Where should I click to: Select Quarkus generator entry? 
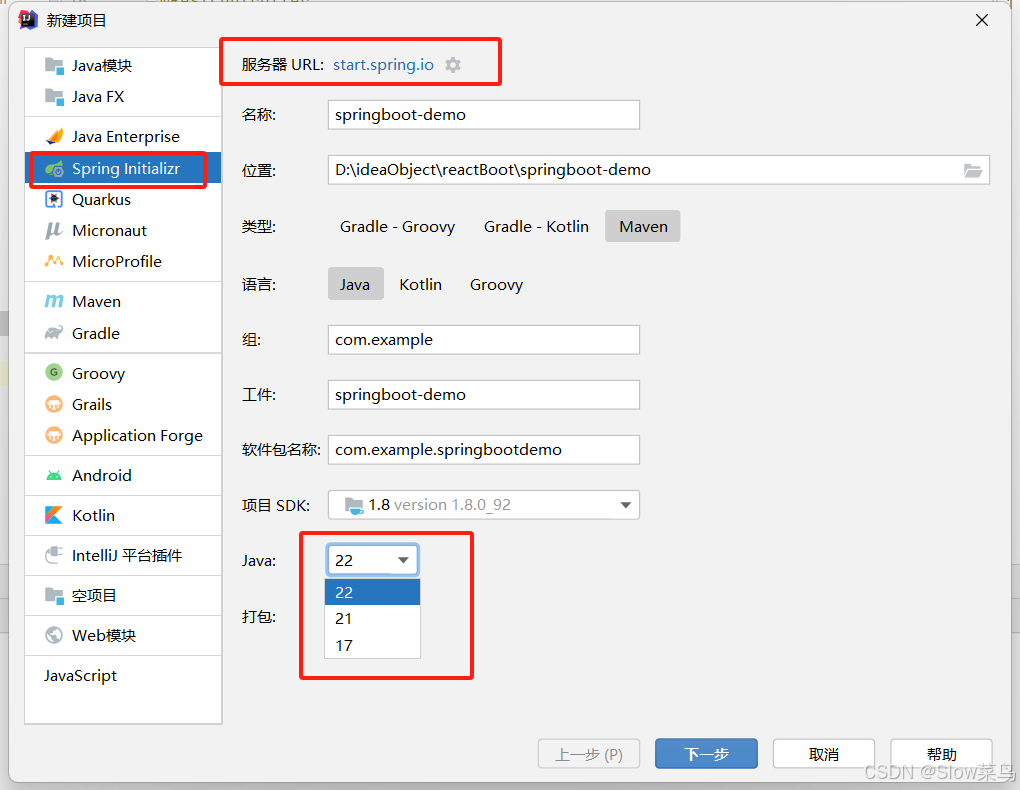click(x=123, y=199)
